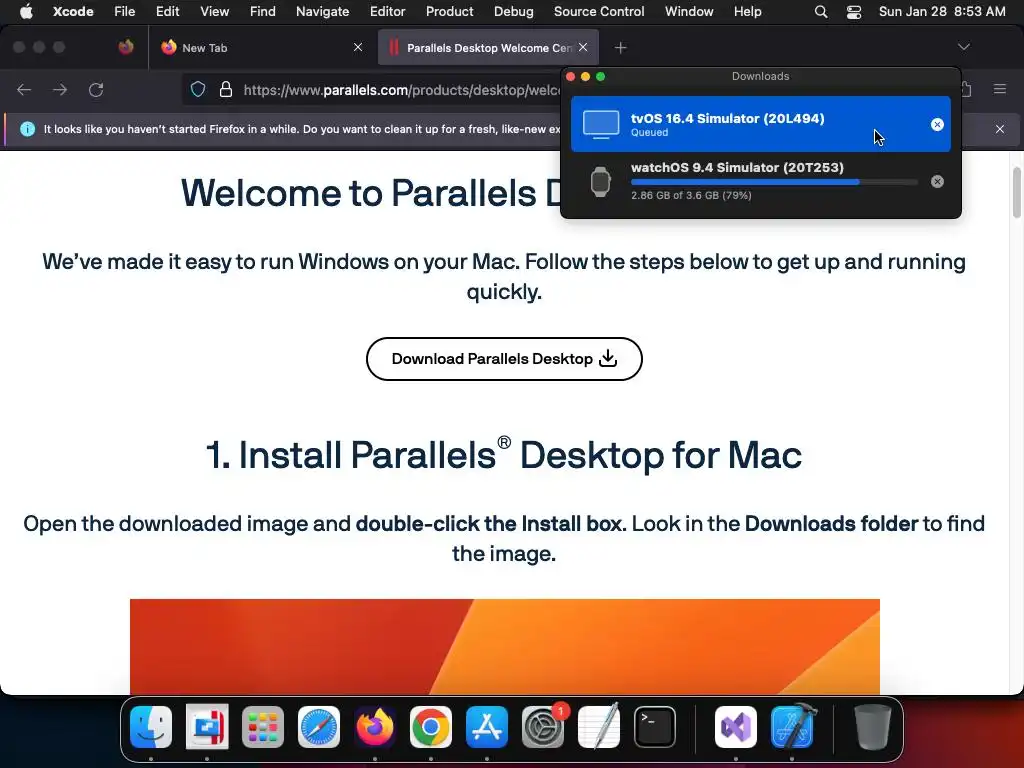Open the Help menu
Viewport: 1024px width, 768px height.
tap(747, 11)
